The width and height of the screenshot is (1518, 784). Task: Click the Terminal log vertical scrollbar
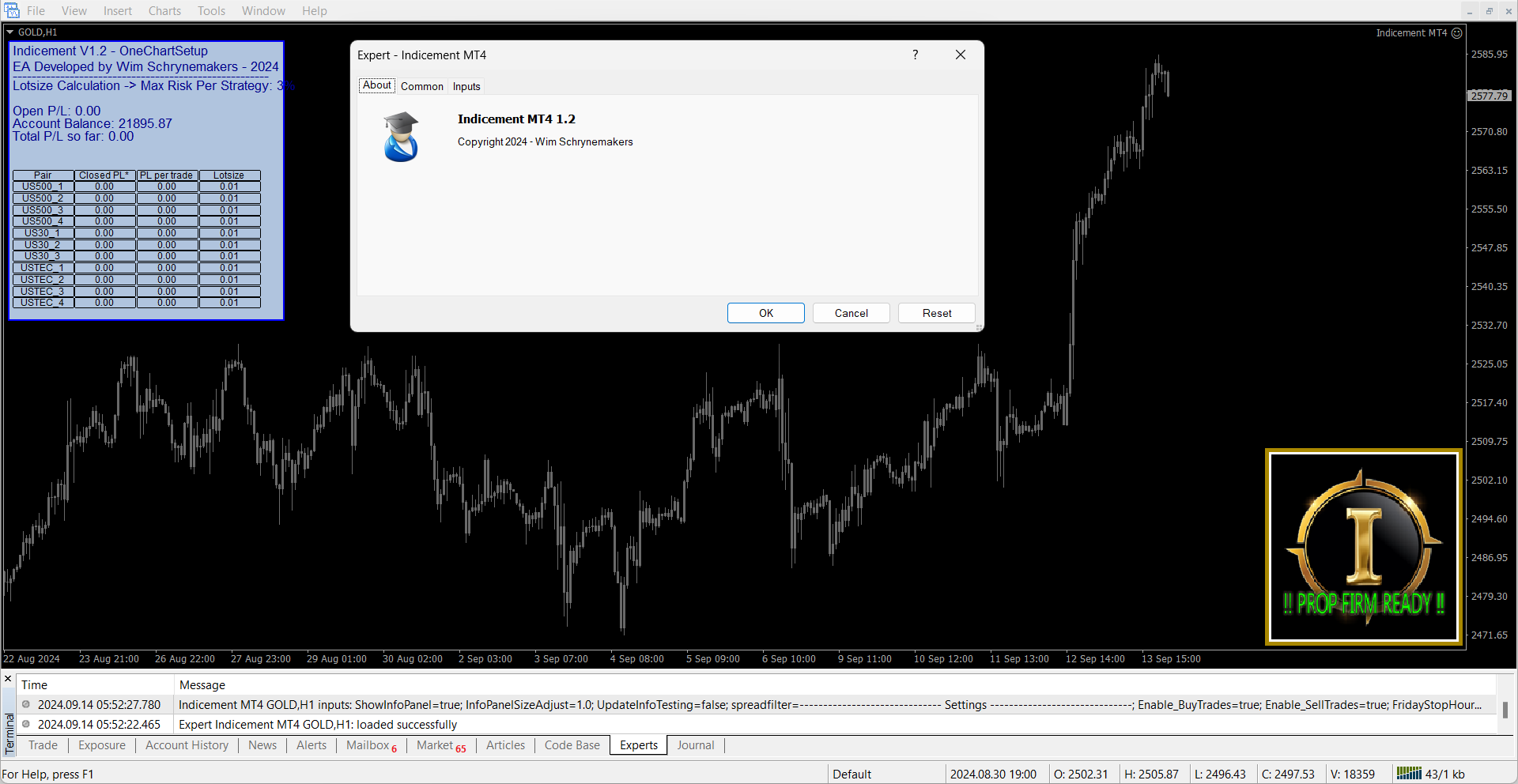point(1505,710)
